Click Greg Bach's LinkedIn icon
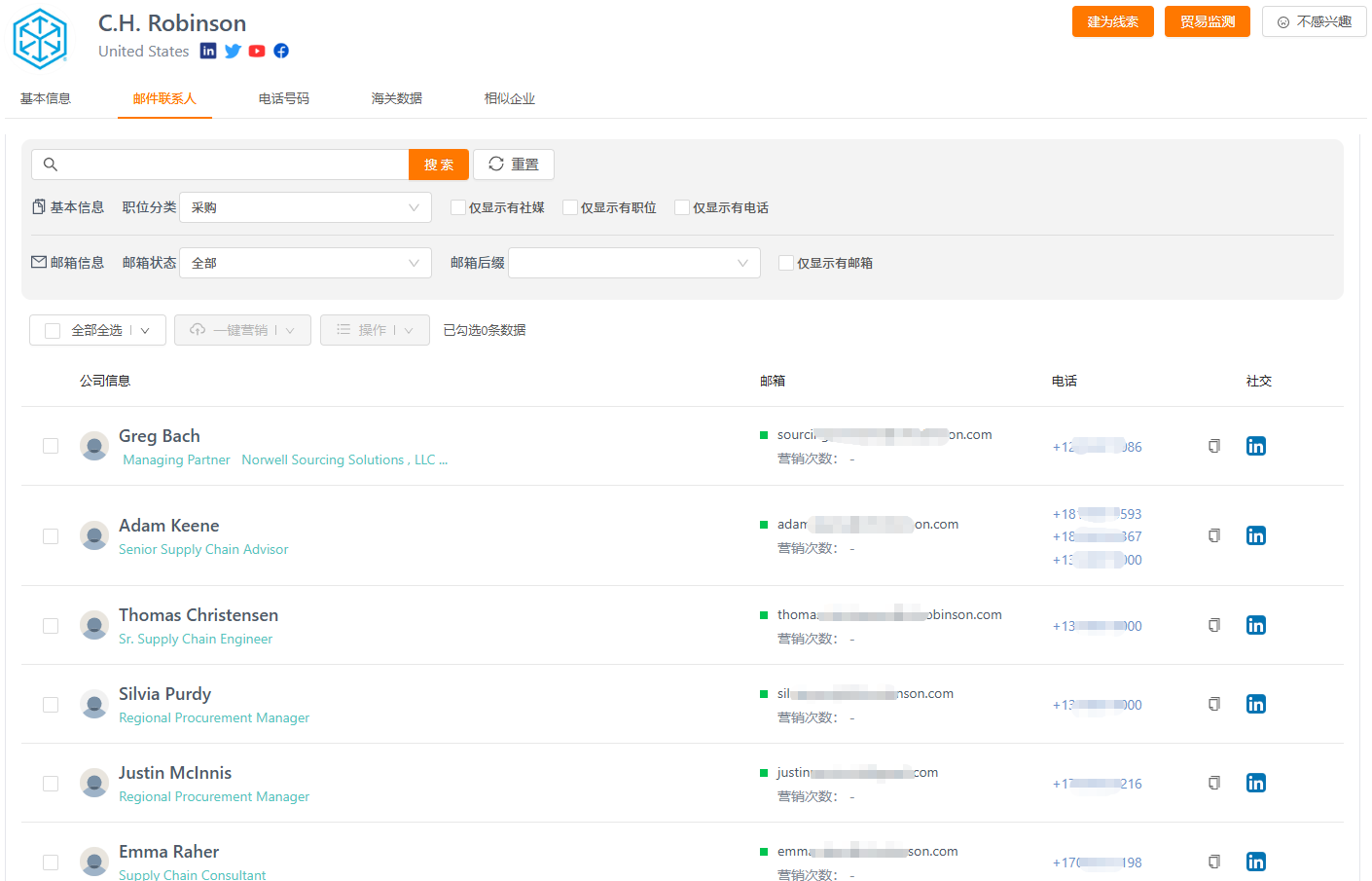This screenshot has width=1372, height=881. click(x=1256, y=446)
